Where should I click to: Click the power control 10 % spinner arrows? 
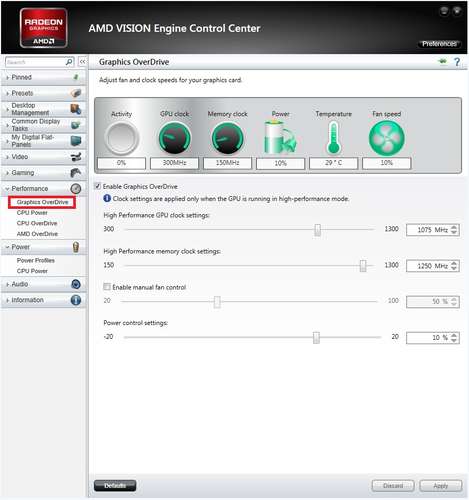[454, 338]
